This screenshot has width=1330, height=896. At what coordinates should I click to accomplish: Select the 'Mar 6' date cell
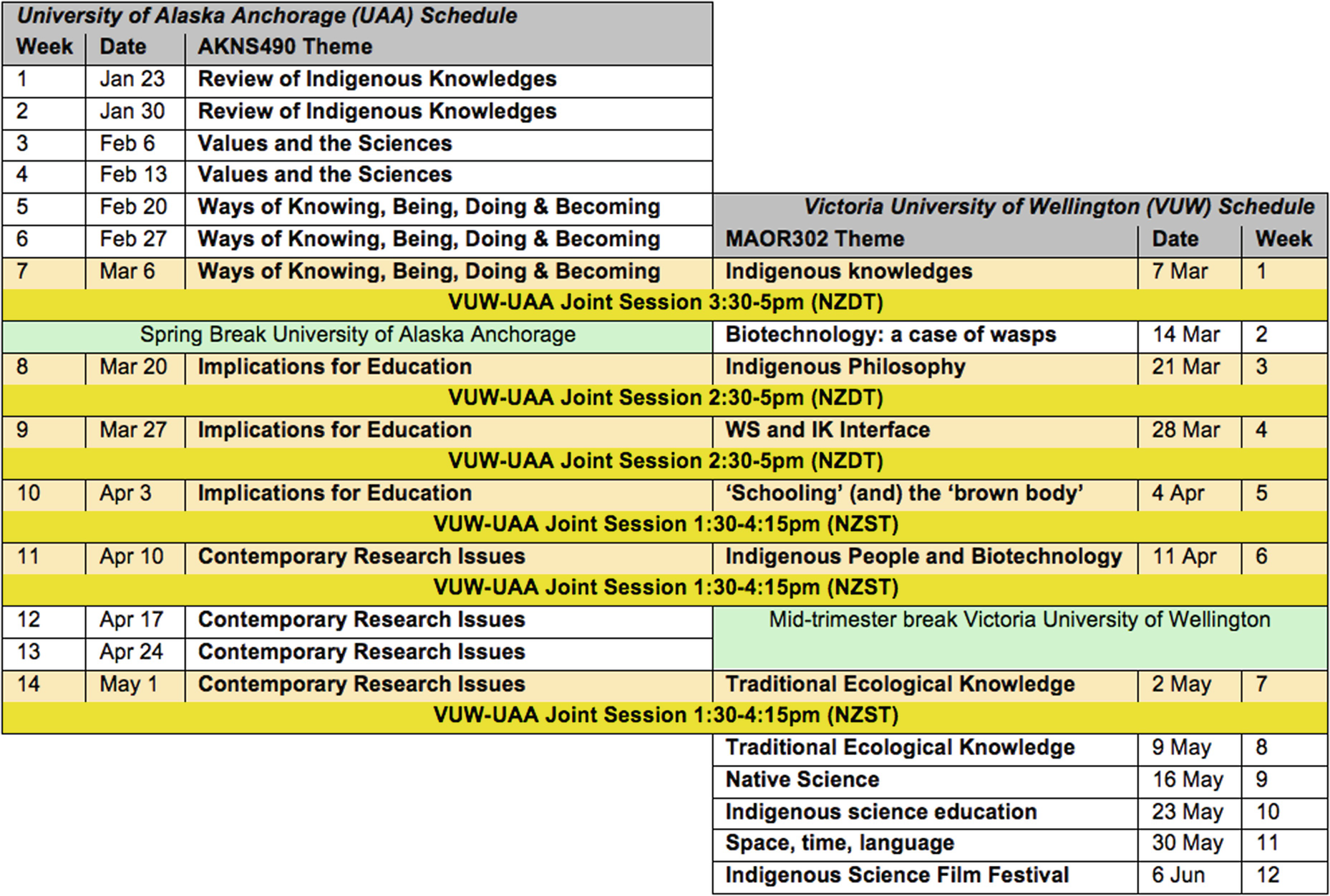[x=135, y=273]
